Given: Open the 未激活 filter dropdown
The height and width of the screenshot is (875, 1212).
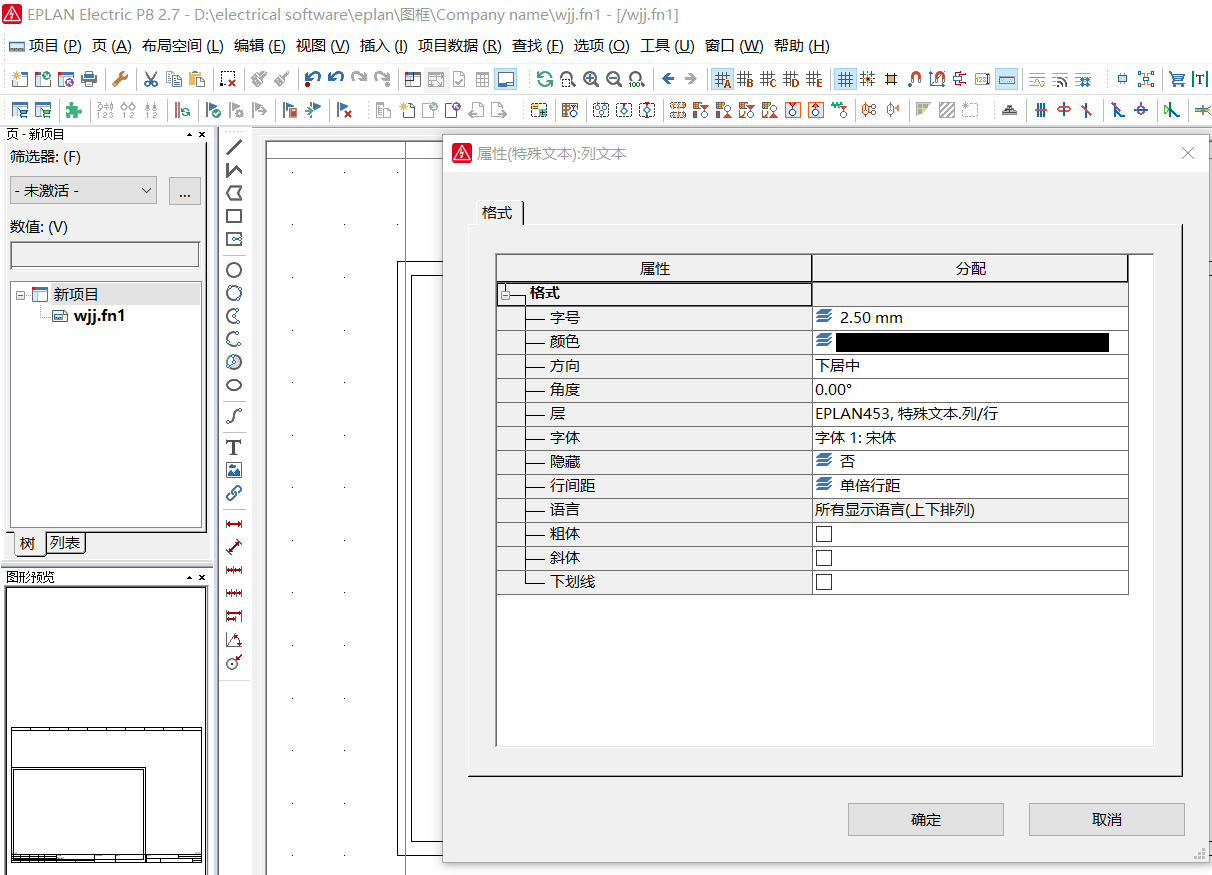Looking at the screenshot, I should 83,190.
